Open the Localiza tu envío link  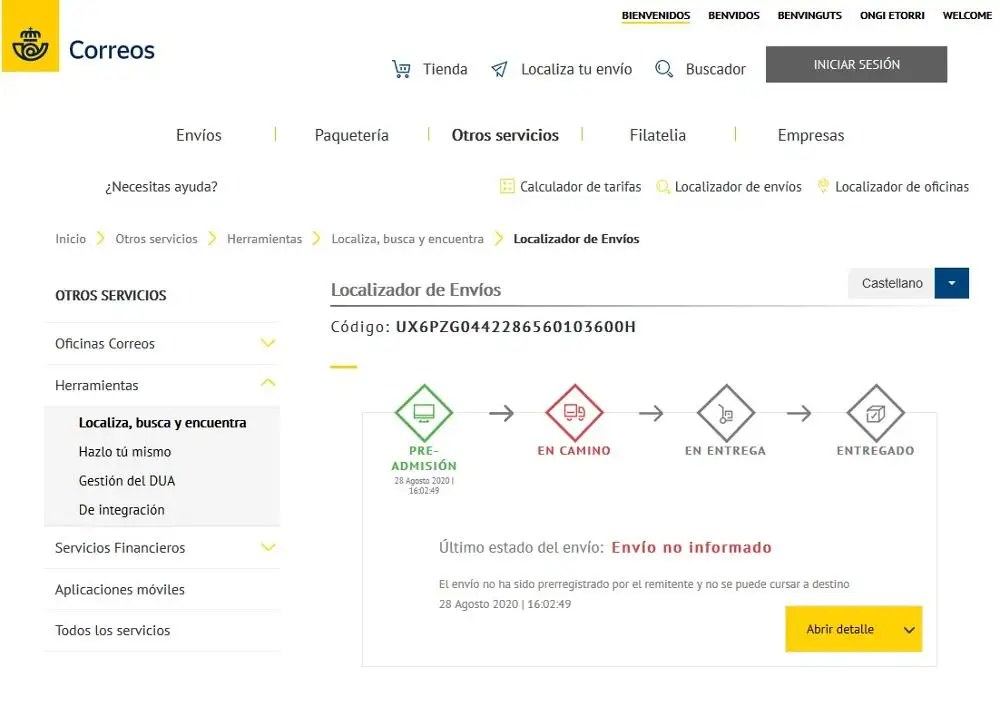(x=577, y=69)
